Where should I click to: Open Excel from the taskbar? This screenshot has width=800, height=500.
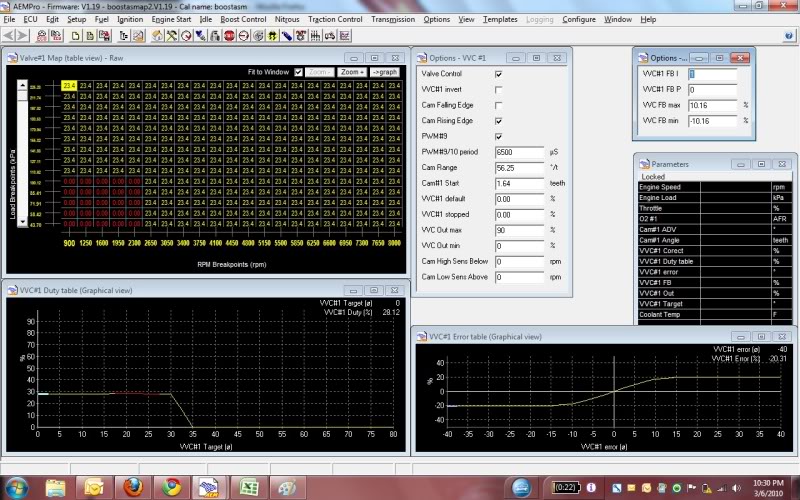click(250, 486)
